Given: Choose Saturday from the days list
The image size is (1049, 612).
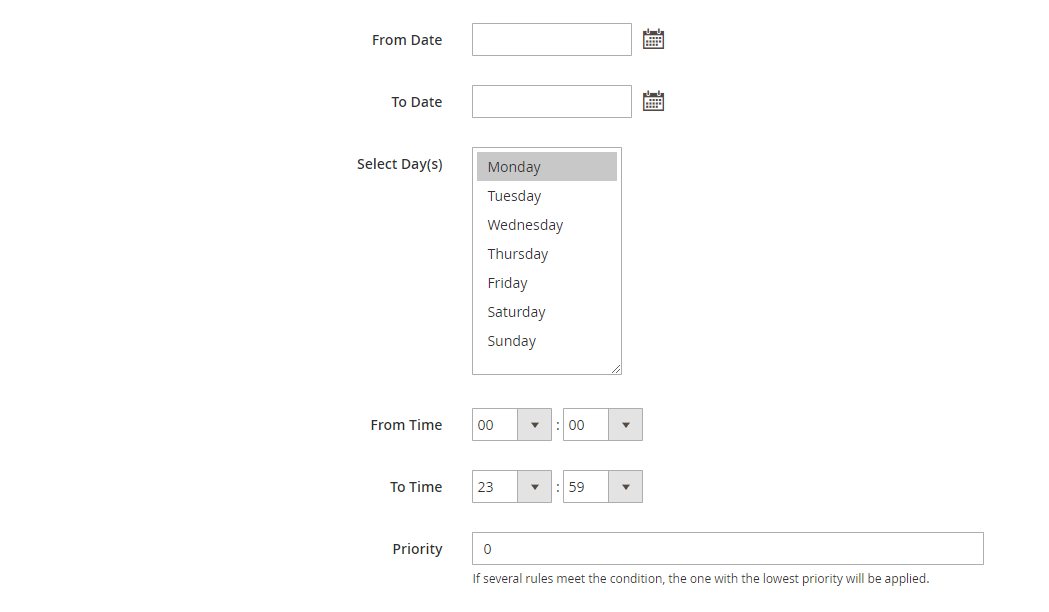Looking at the screenshot, I should coord(546,312).
